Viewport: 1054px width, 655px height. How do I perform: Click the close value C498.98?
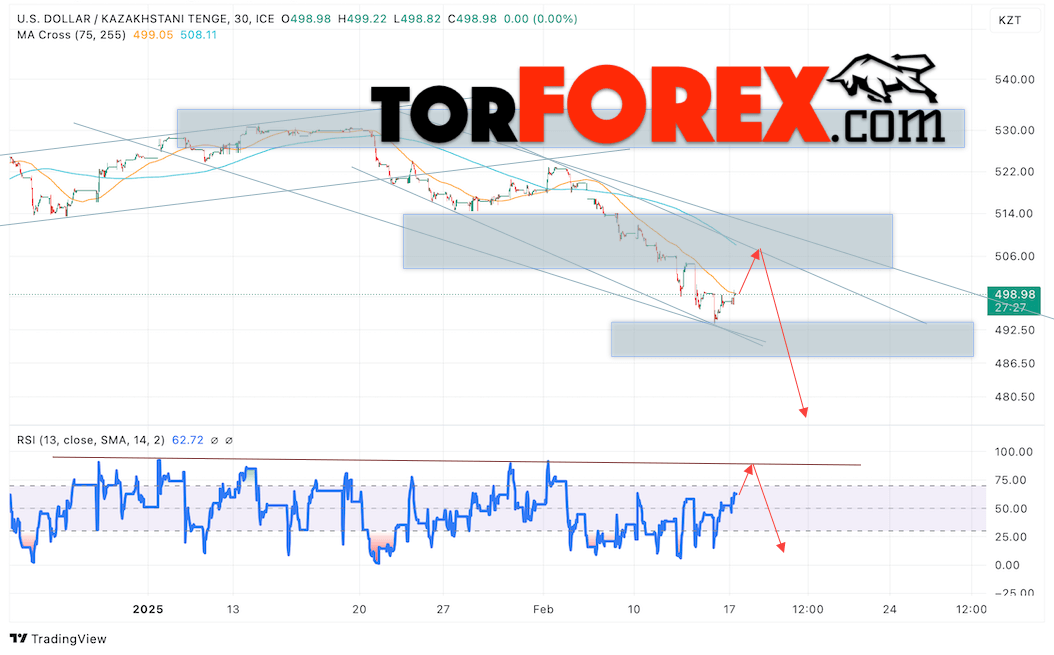click(472, 19)
